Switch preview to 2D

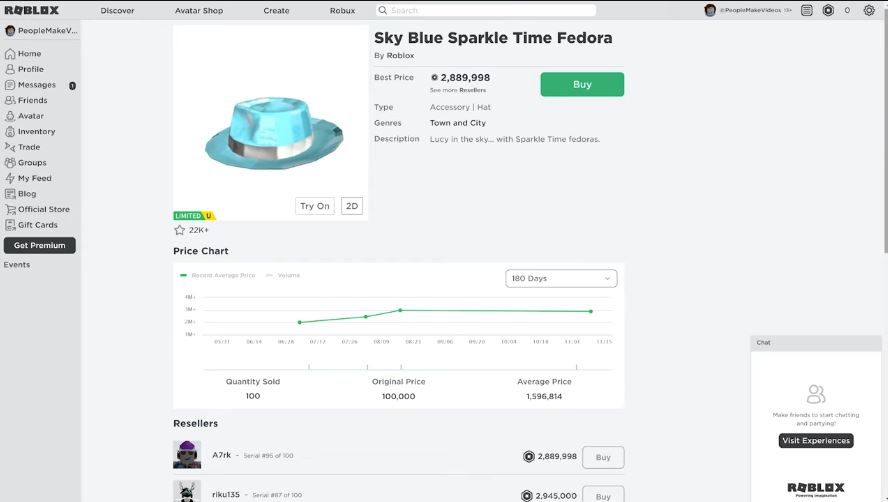click(352, 206)
